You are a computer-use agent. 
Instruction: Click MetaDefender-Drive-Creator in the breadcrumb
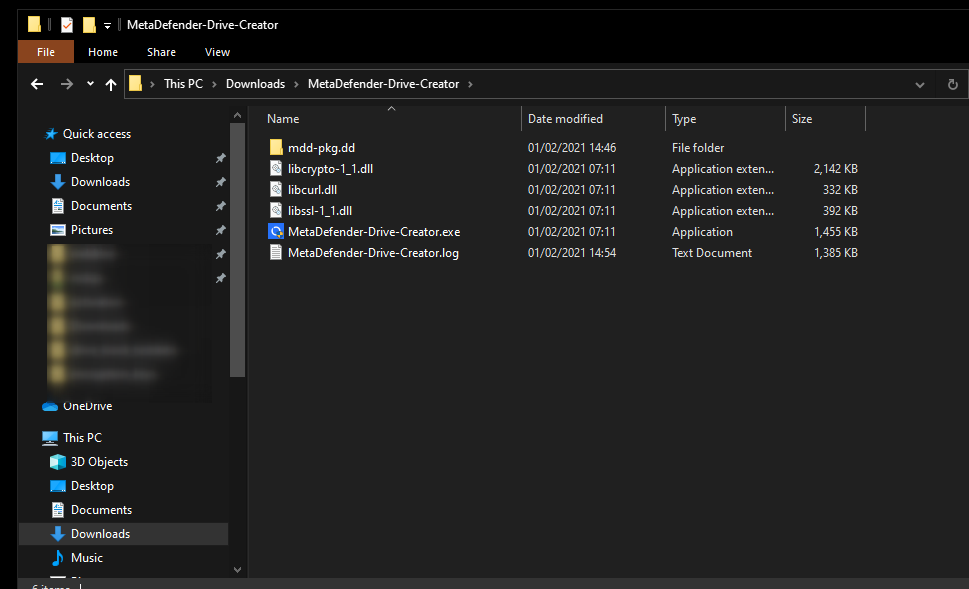pyautogui.click(x=383, y=83)
